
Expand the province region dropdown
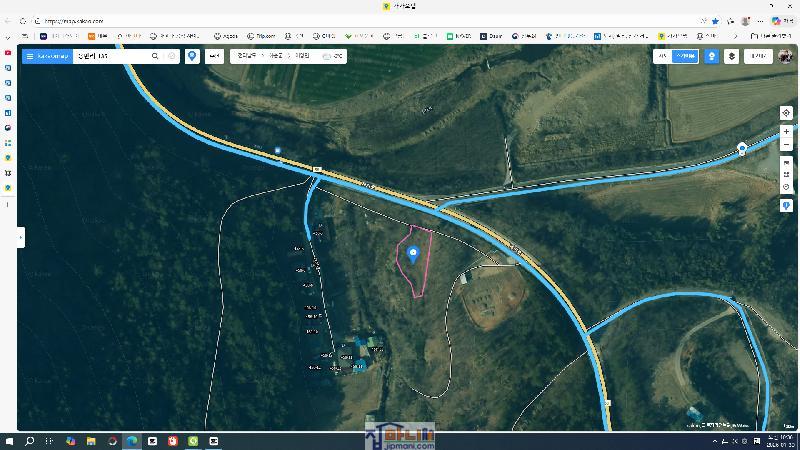(x=246, y=56)
